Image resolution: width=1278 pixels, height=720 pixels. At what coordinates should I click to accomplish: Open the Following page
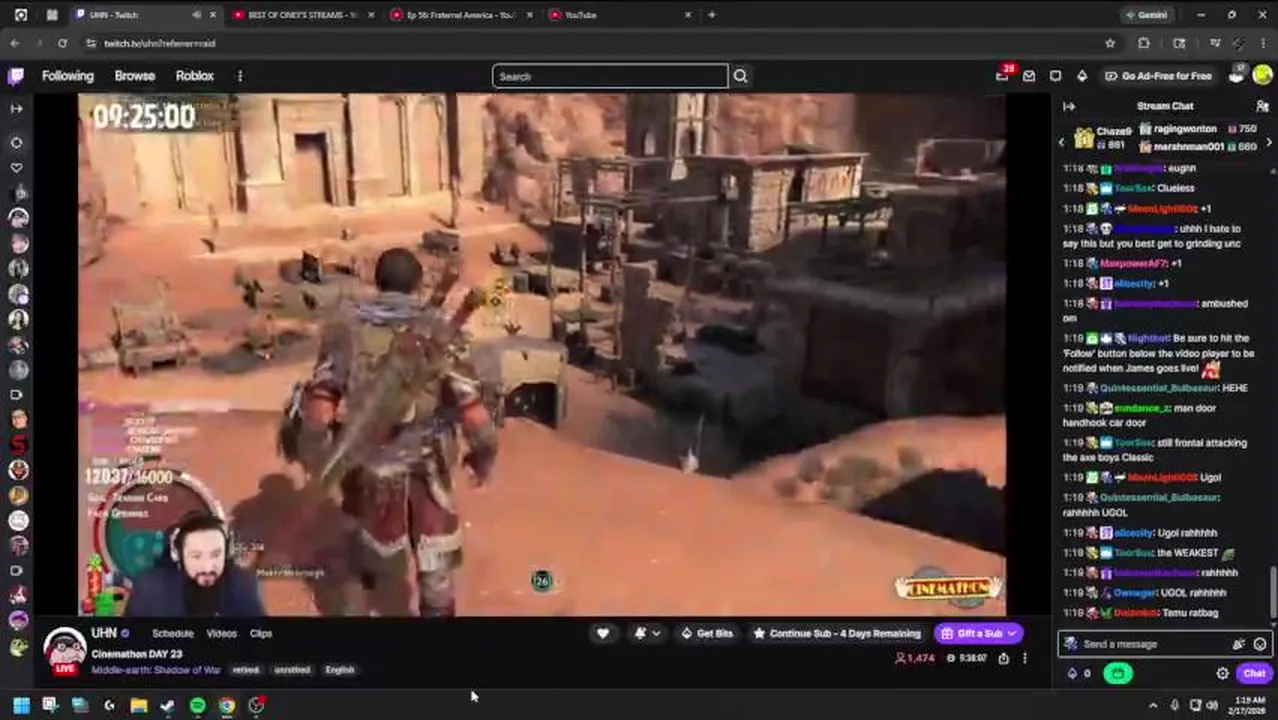(x=68, y=76)
